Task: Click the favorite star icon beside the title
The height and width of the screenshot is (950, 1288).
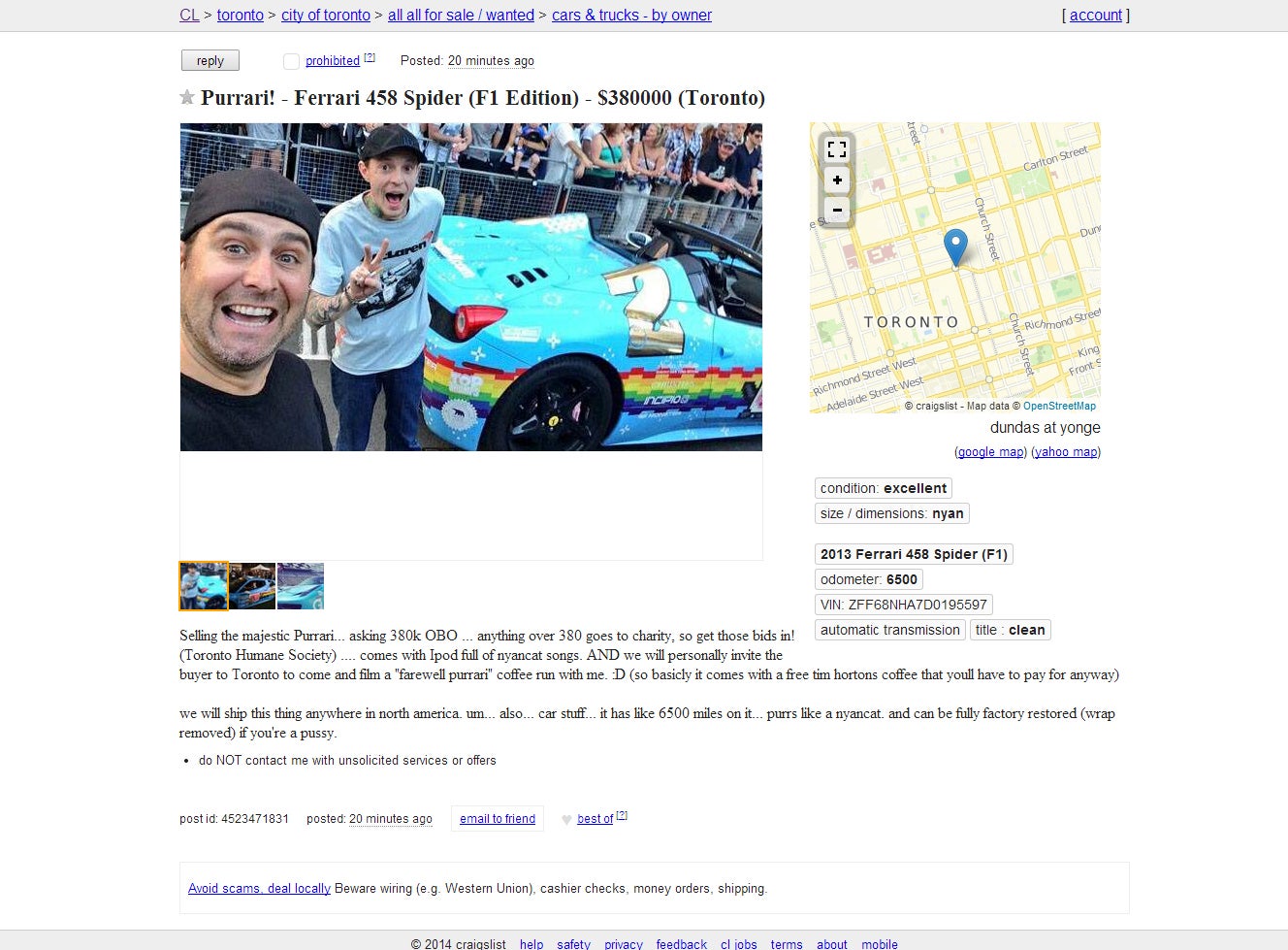Action: click(x=187, y=97)
